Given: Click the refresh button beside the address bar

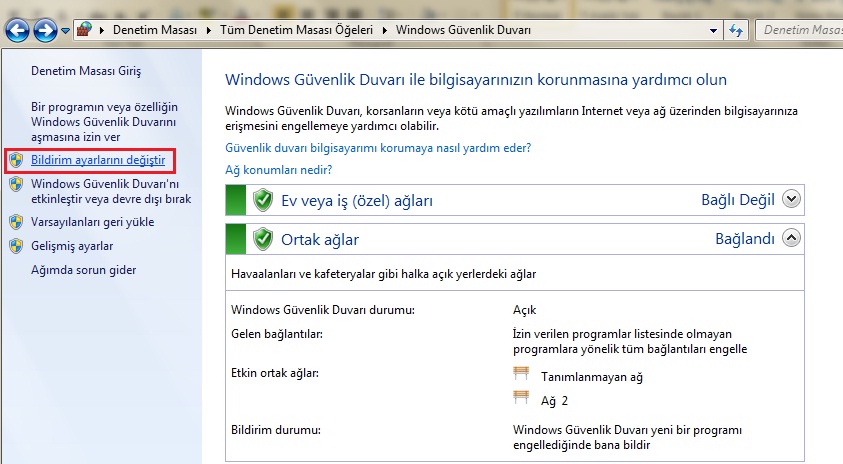Looking at the screenshot, I should (736, 30).
